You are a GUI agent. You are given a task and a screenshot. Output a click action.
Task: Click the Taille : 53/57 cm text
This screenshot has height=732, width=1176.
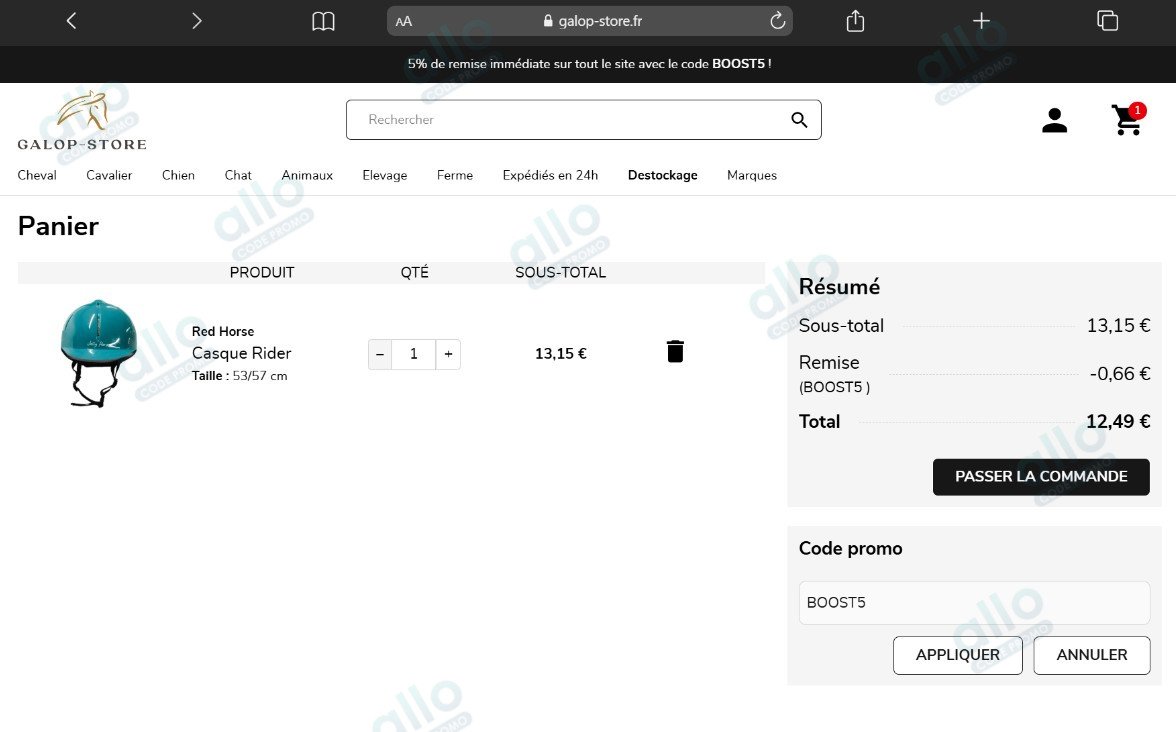(239, 376)
